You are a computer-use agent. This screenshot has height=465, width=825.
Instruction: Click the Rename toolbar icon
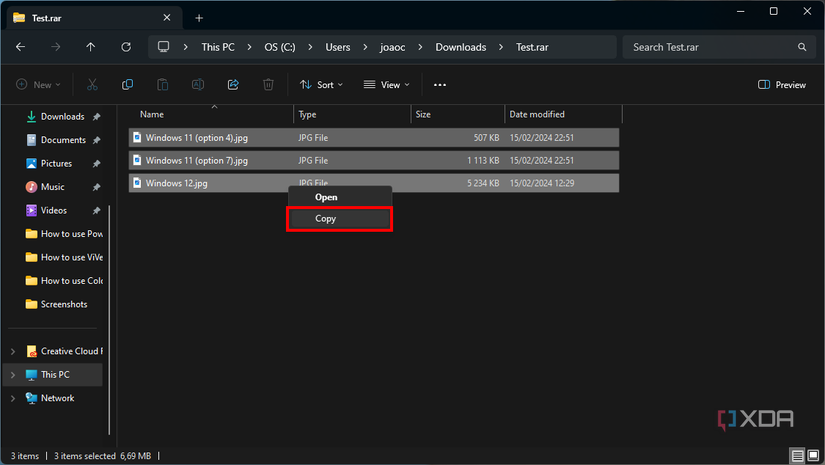pos(198,85)
